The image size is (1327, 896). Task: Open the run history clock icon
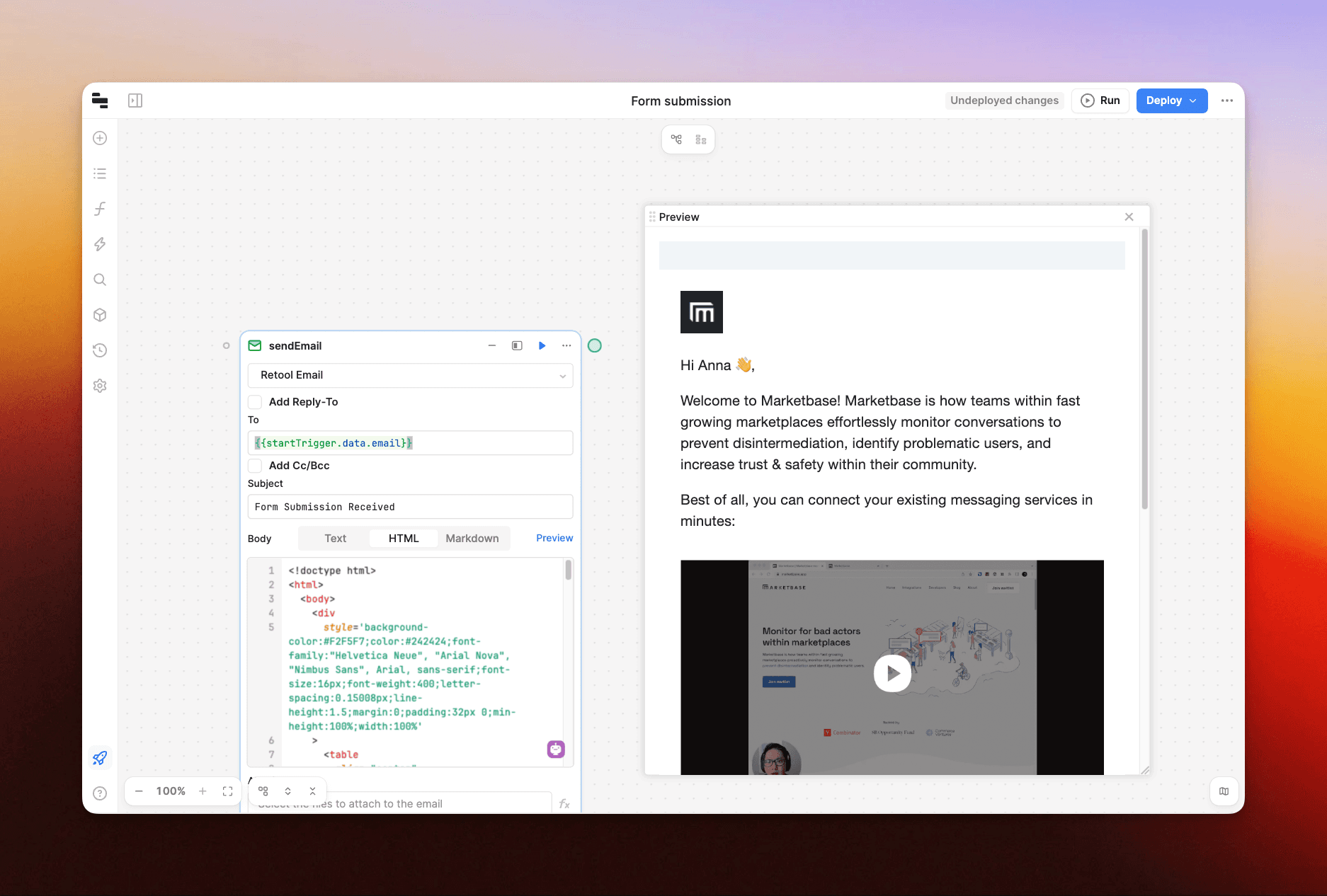(100, 350)
